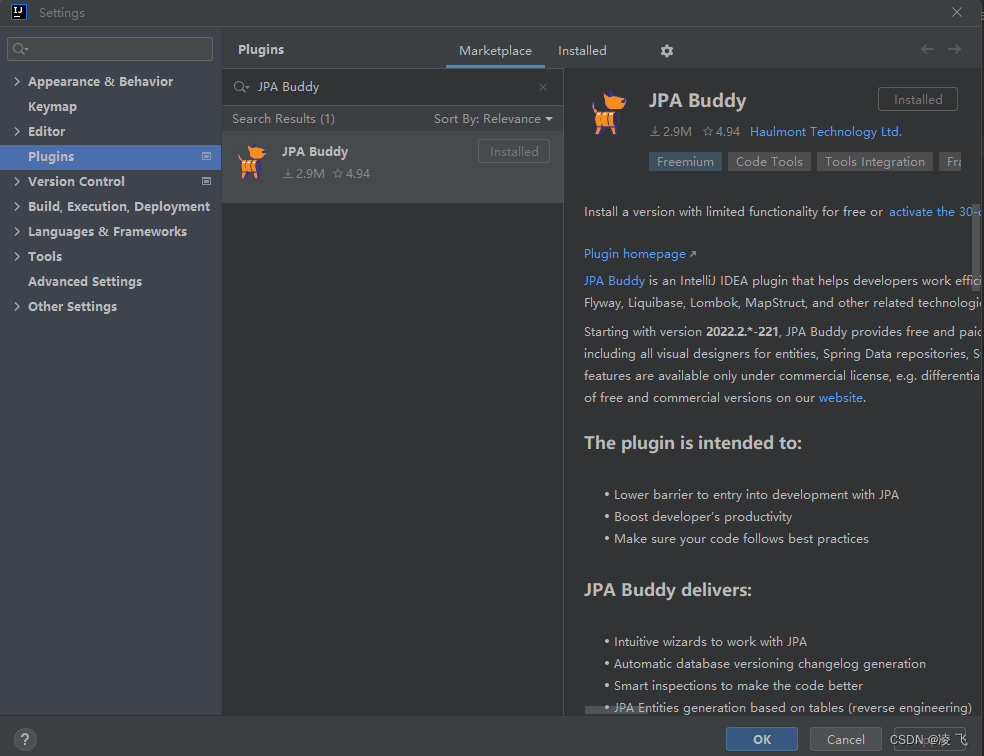Open the Plugin homepage link
984x756 pixels.
click(x=639, y=253)
